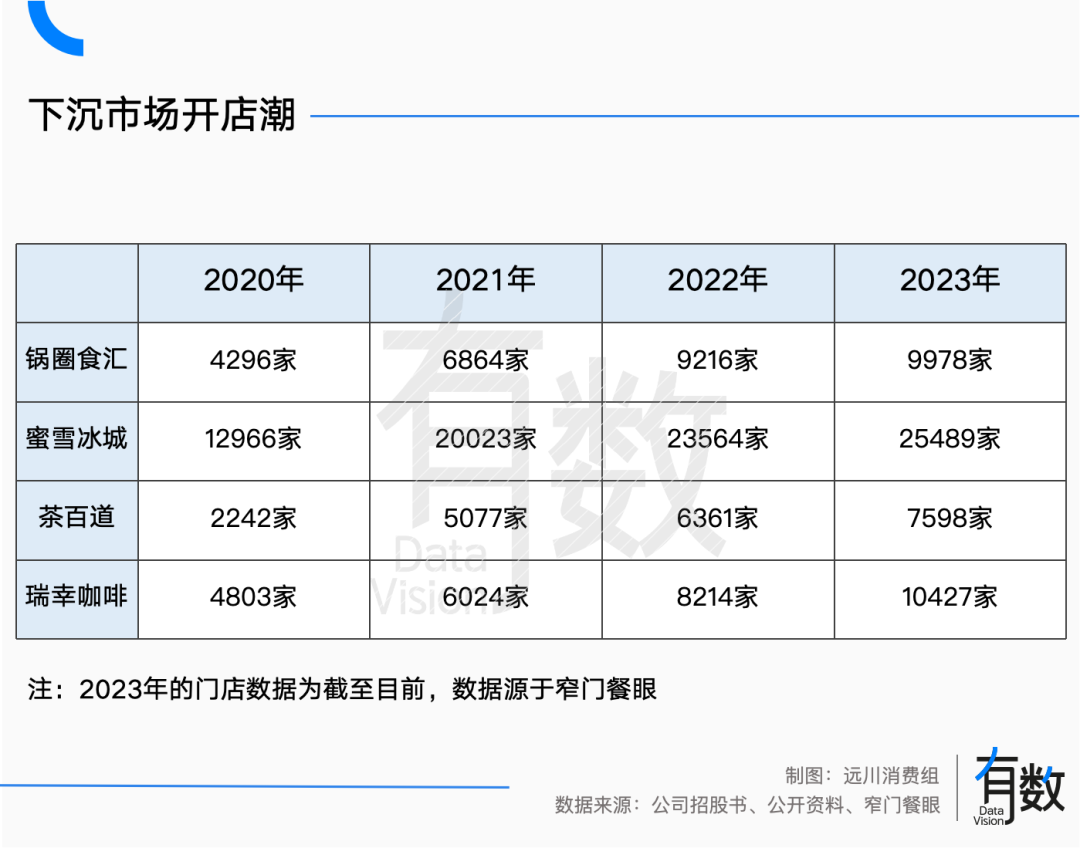Select the 2020年 column header

click(253, 282)
